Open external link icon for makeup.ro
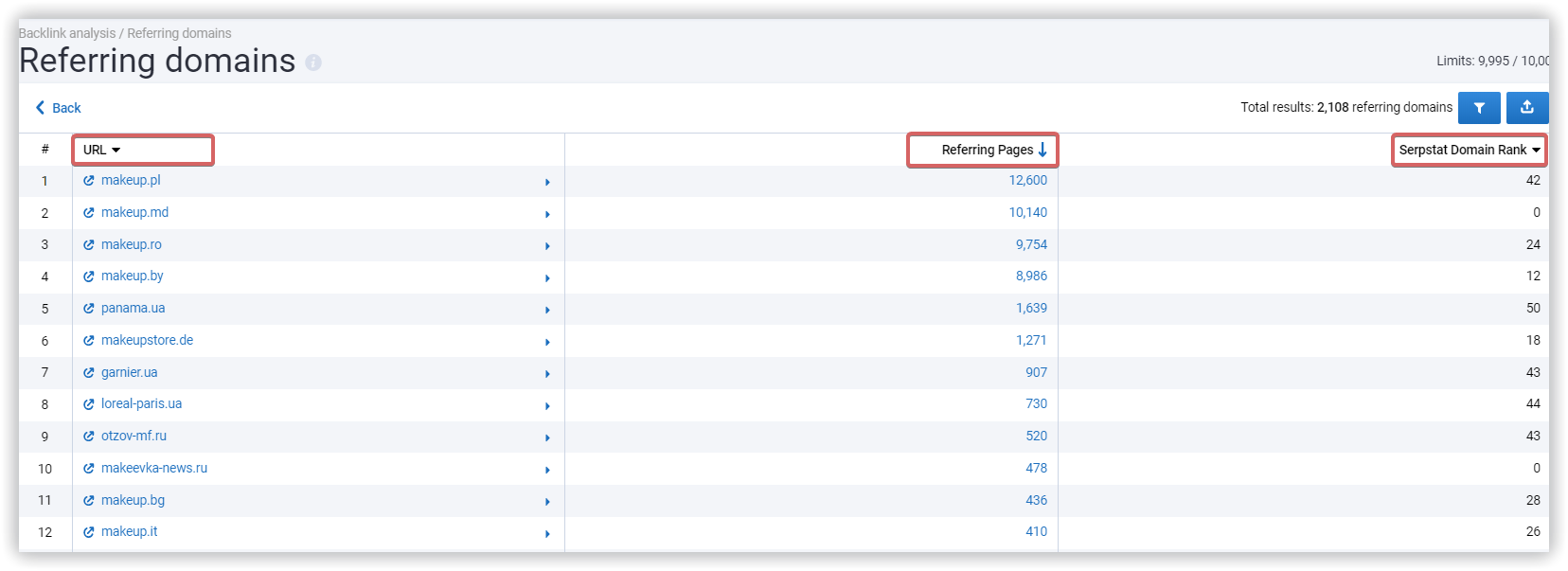Screen dimensions: 1568x571 point(89,244)
